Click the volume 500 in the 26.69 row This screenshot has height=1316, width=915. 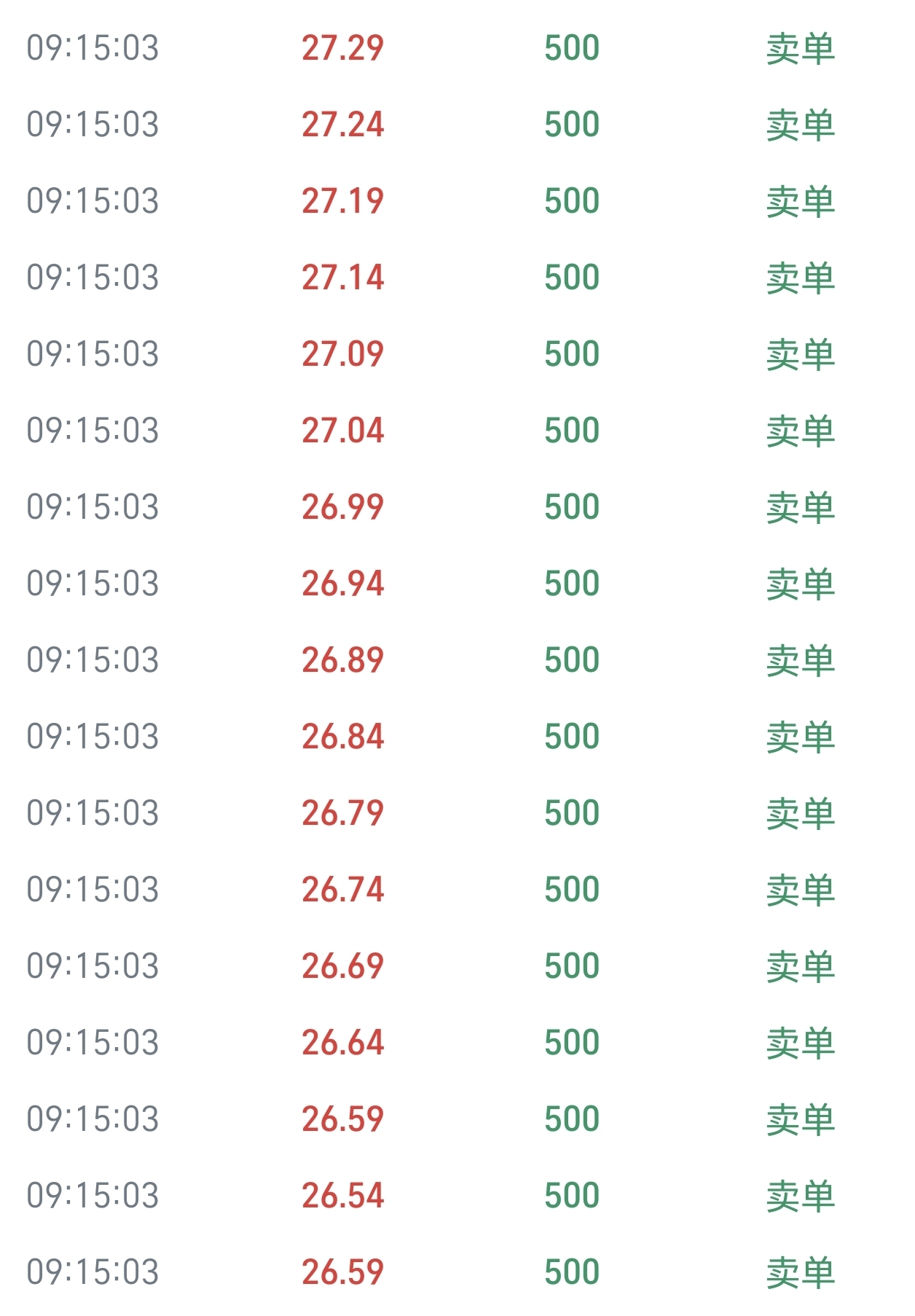point(572,966)
